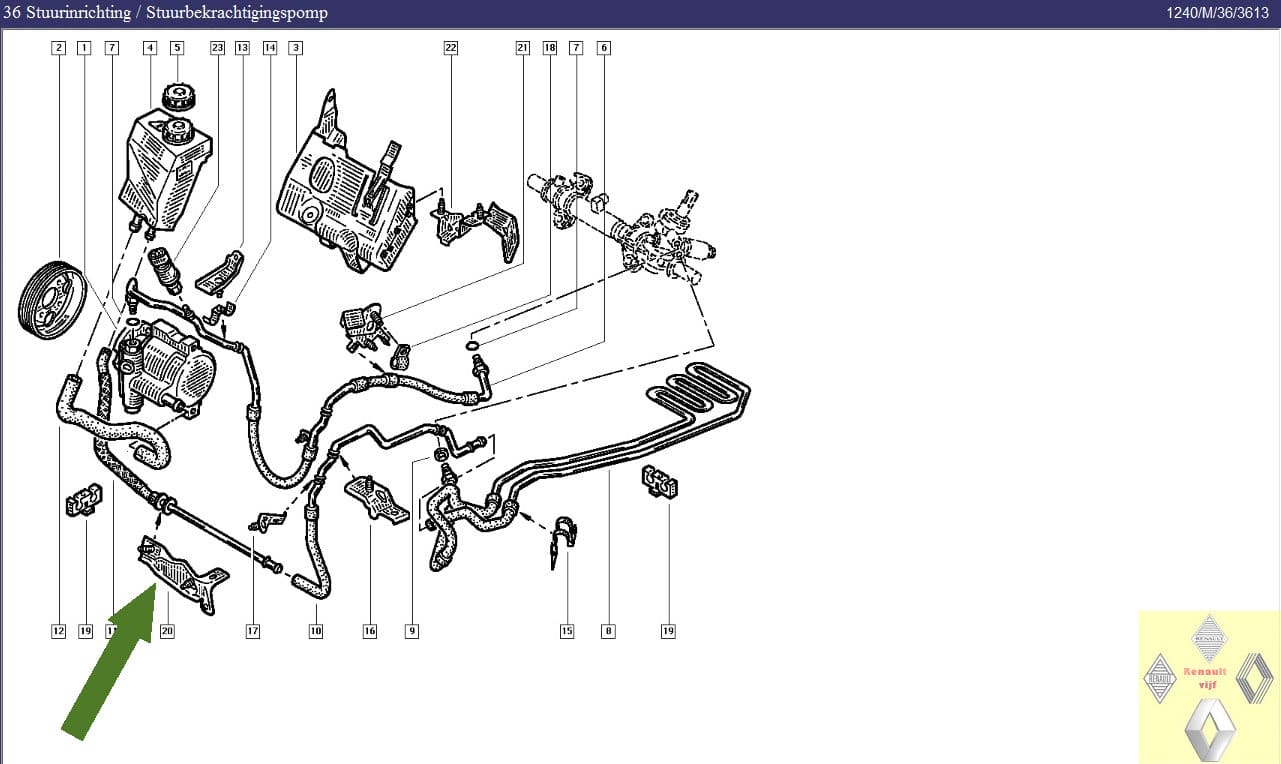Click the vintage Renault logo above 'Renault vijf'
The image size is (1281, 764).
1210,638
